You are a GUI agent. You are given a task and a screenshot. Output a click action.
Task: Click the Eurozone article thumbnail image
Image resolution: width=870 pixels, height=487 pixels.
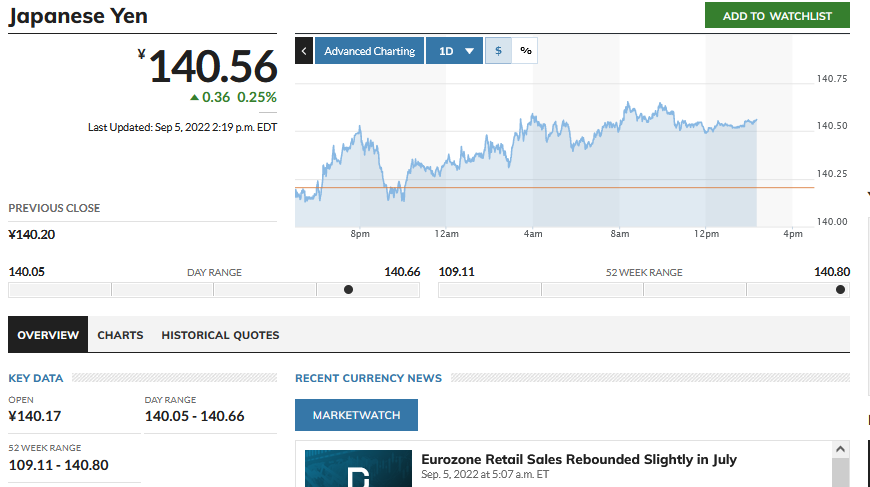tap(358, 469)
